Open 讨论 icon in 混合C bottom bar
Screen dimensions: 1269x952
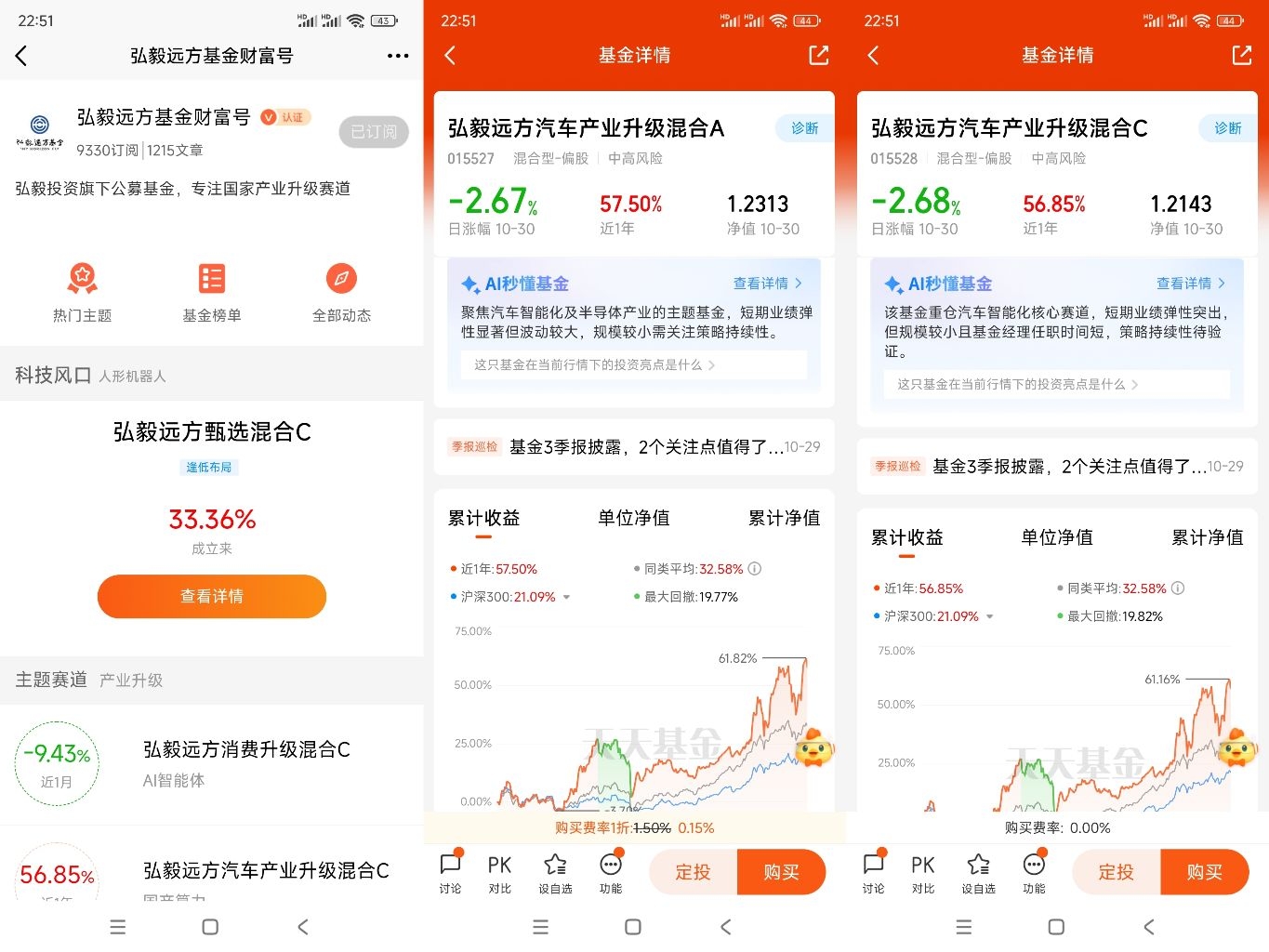(x=874, y=873)
